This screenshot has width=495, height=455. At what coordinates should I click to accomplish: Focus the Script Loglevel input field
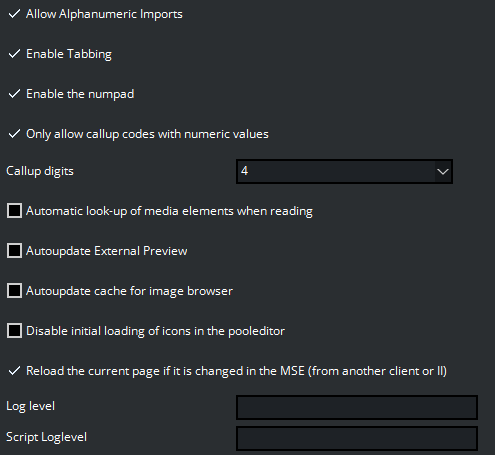[x=357, y=438]
